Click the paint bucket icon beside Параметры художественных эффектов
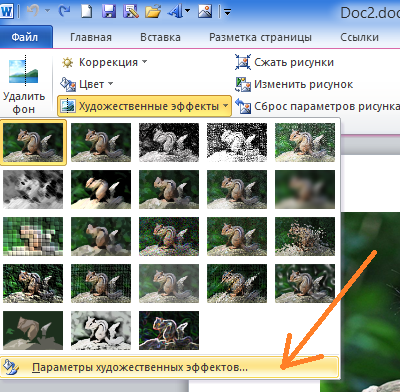The width and height of the screenshot is (400, 392). click(10, 367)
